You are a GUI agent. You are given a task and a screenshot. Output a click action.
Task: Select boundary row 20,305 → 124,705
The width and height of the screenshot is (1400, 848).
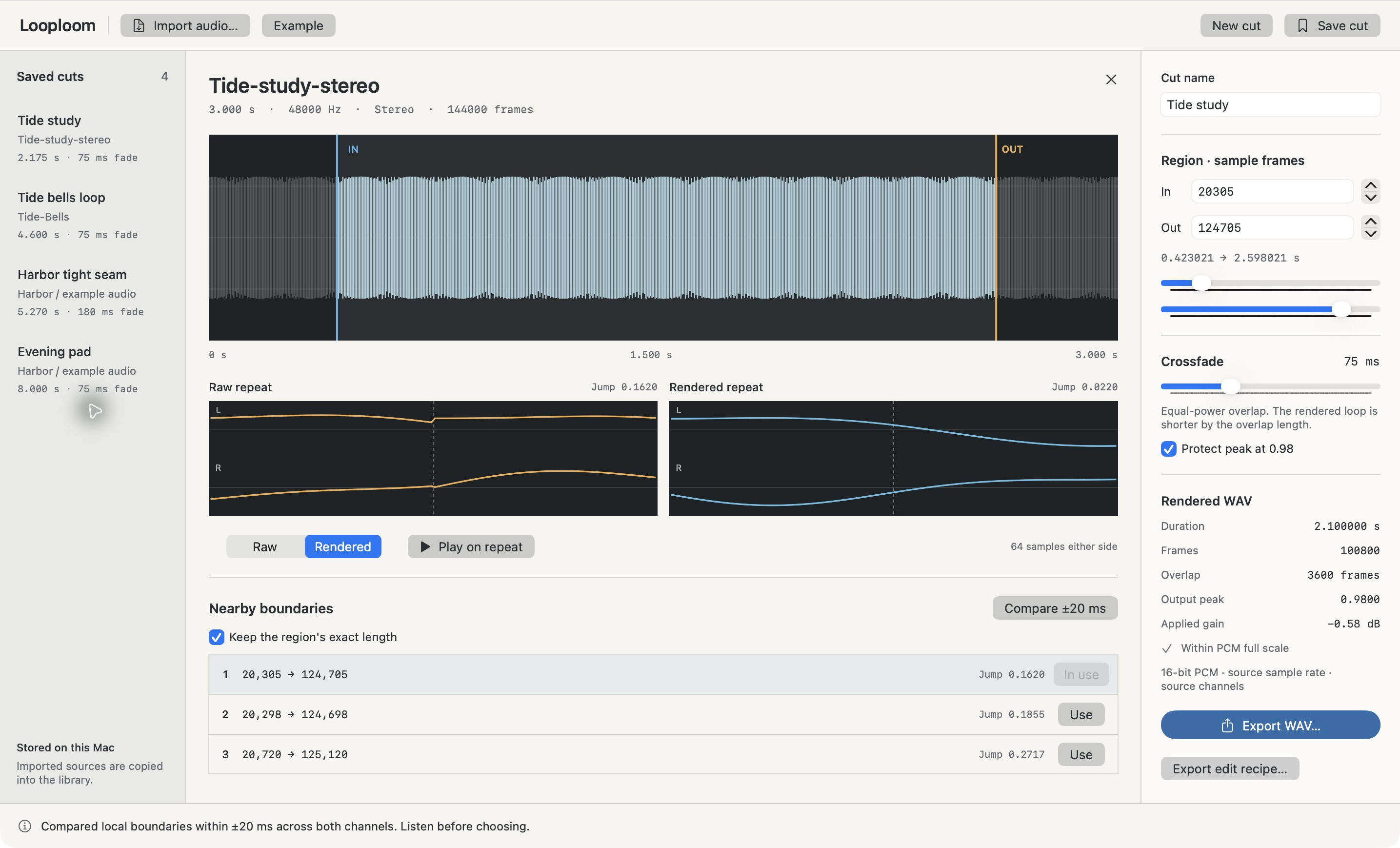tap(663, 675)
